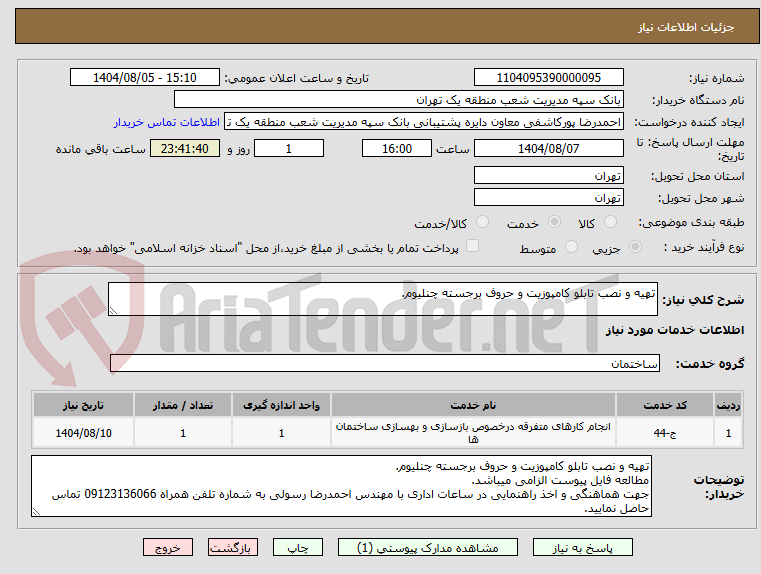
Task: Click the نام دستگاه خریدار field
Action: 398,100
